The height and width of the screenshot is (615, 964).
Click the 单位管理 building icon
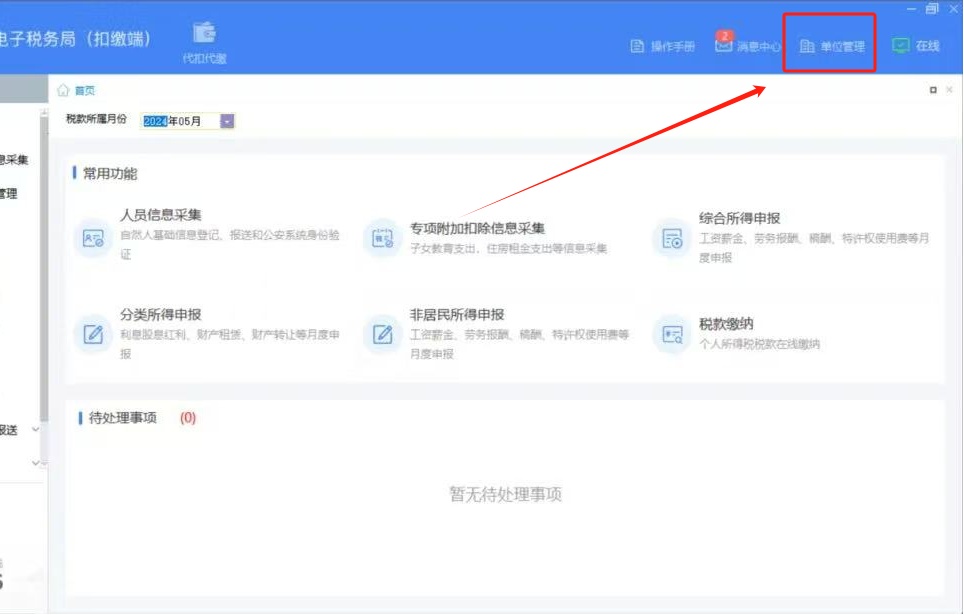tap(807, 46)
